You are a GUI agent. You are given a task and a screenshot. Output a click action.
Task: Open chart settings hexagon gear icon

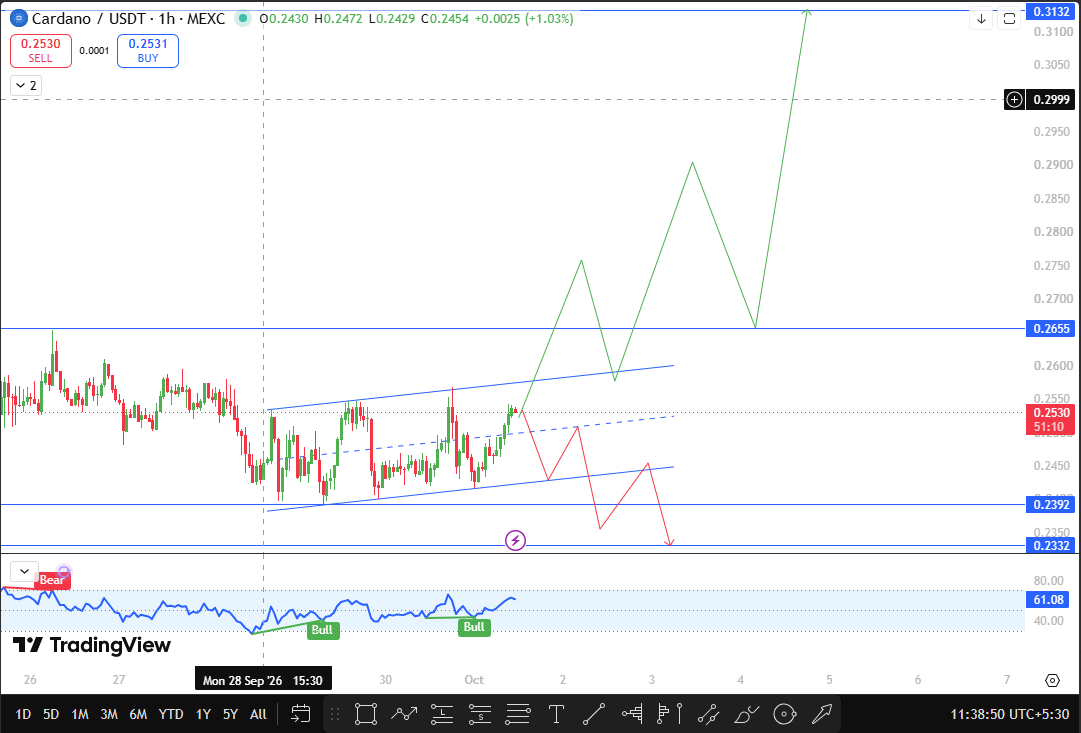click(1052, 681)
